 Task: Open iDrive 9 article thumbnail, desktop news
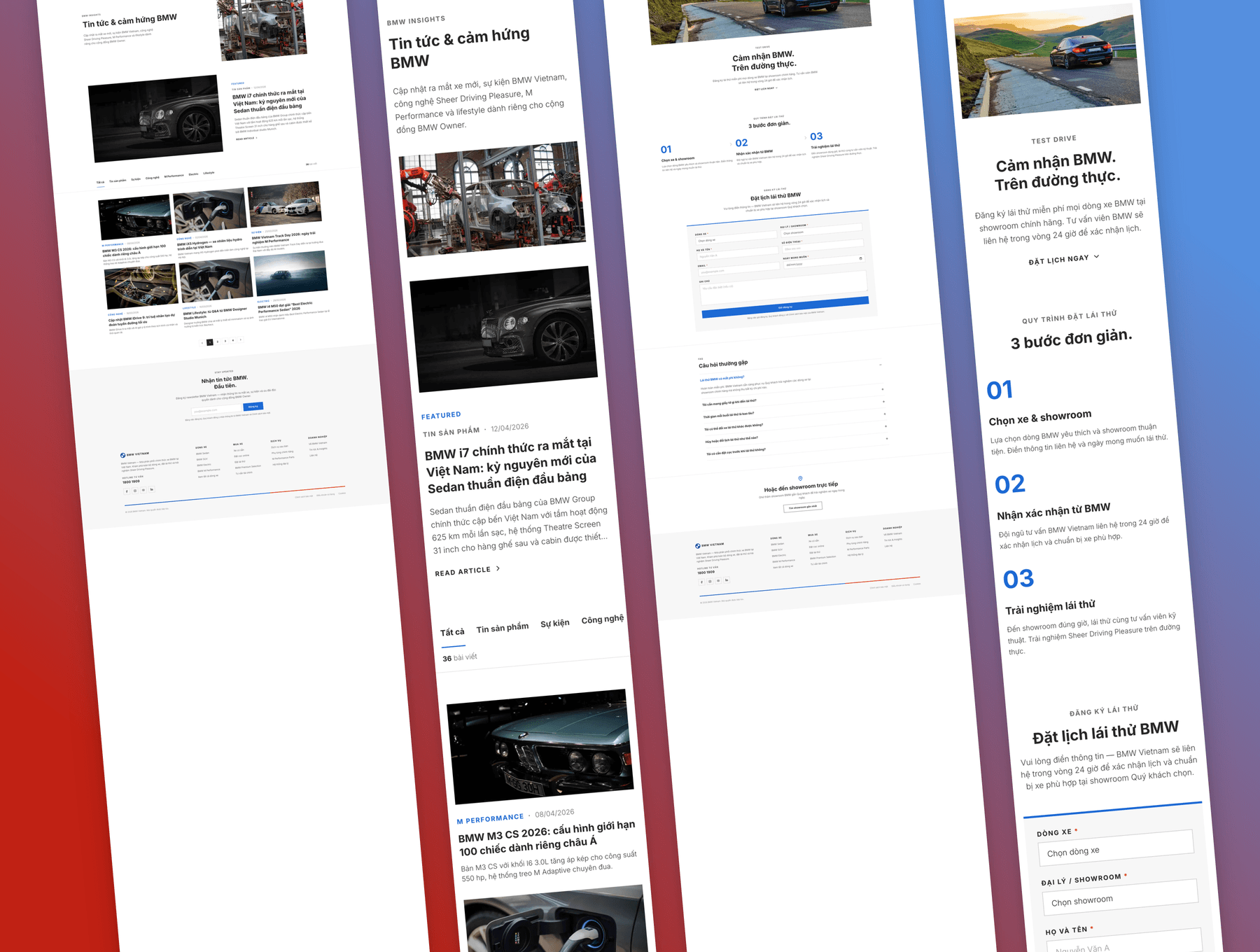point(141,286)
